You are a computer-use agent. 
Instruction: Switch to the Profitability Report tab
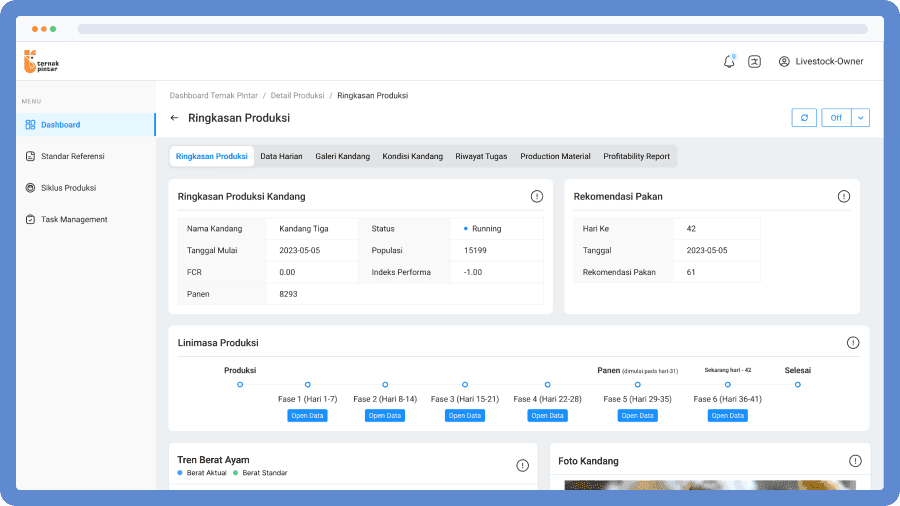[x=637, y=156]
